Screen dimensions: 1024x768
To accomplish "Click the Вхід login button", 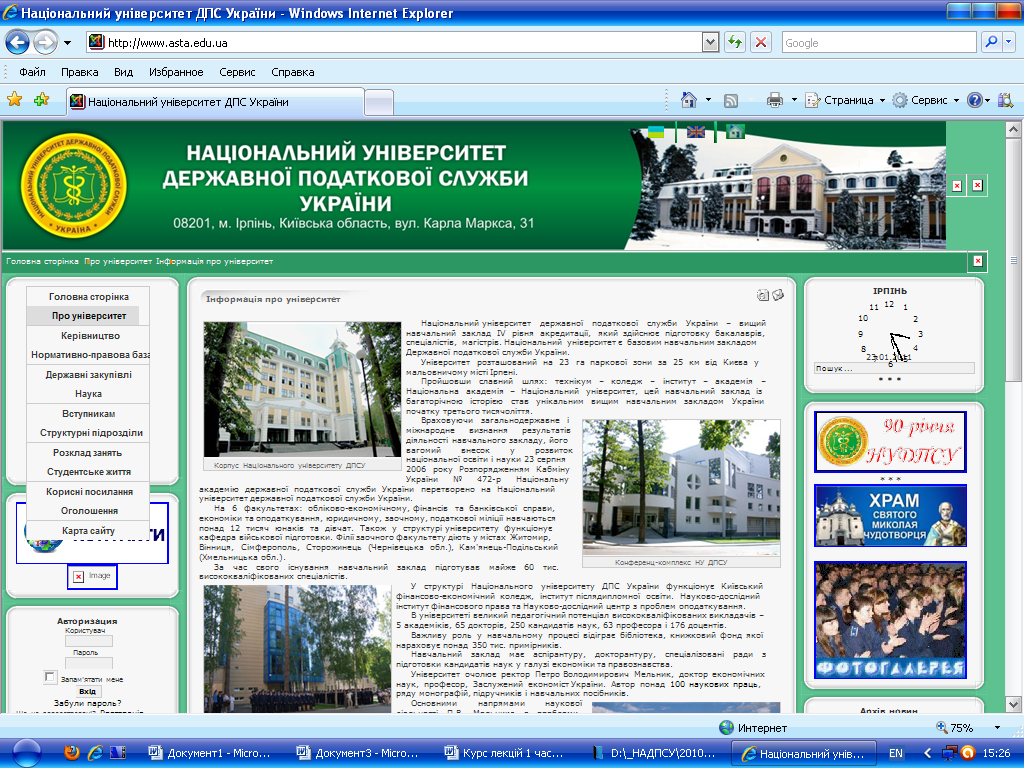I will coord(88,692).
